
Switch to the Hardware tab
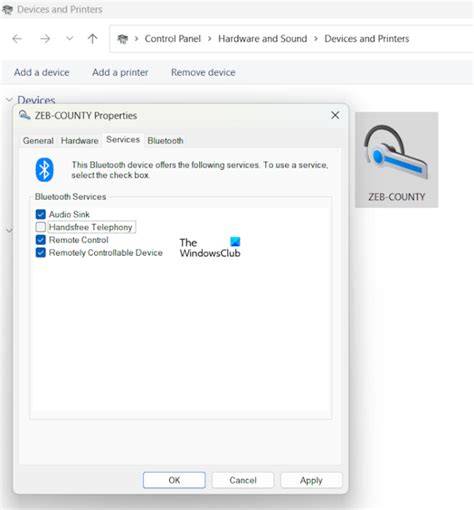point(79,141)
